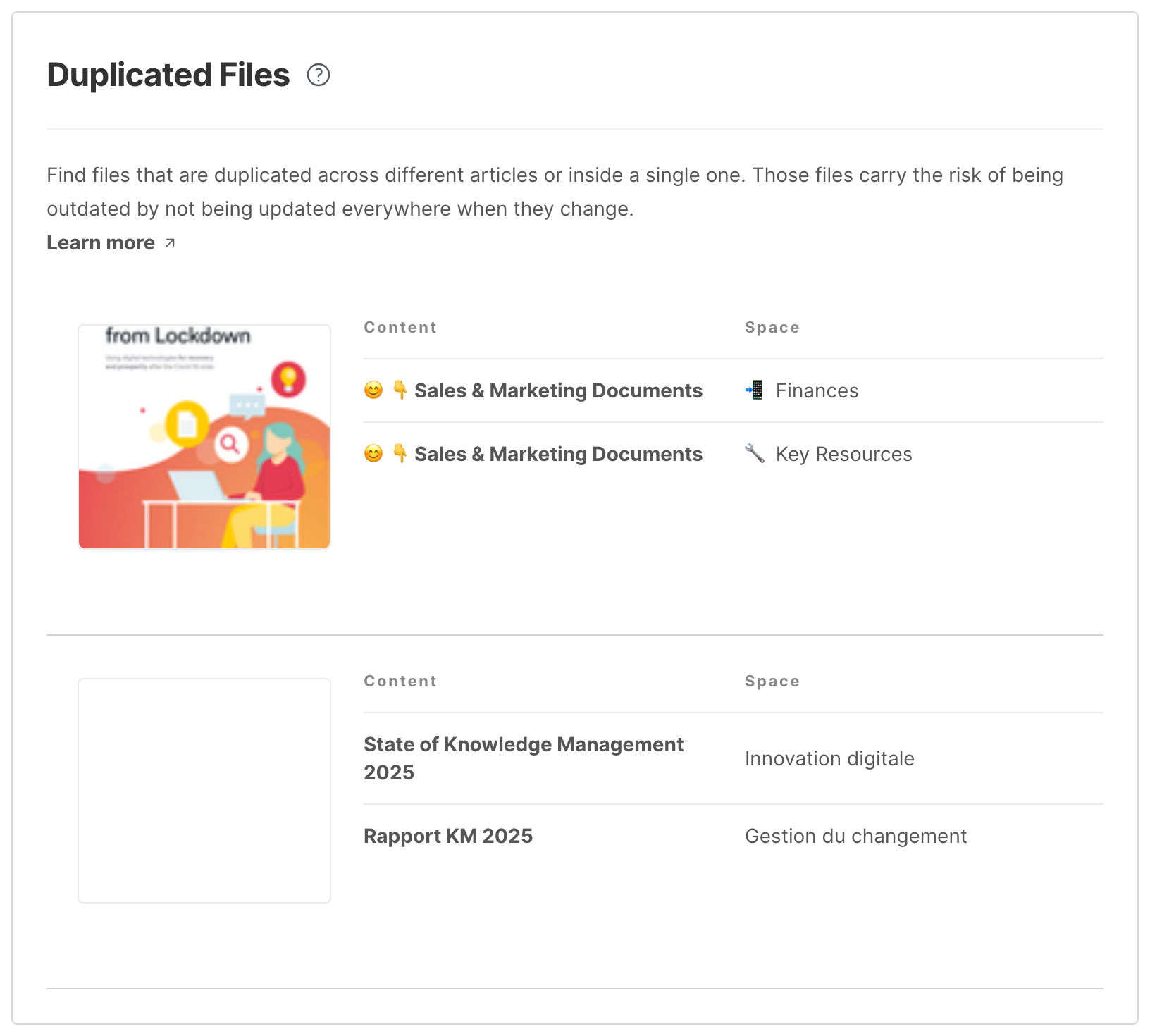The width and height of the screenshot is (1150, 1036).
Task: Open State of Knowledge Management 2025 article
Action: click(524, 758)
